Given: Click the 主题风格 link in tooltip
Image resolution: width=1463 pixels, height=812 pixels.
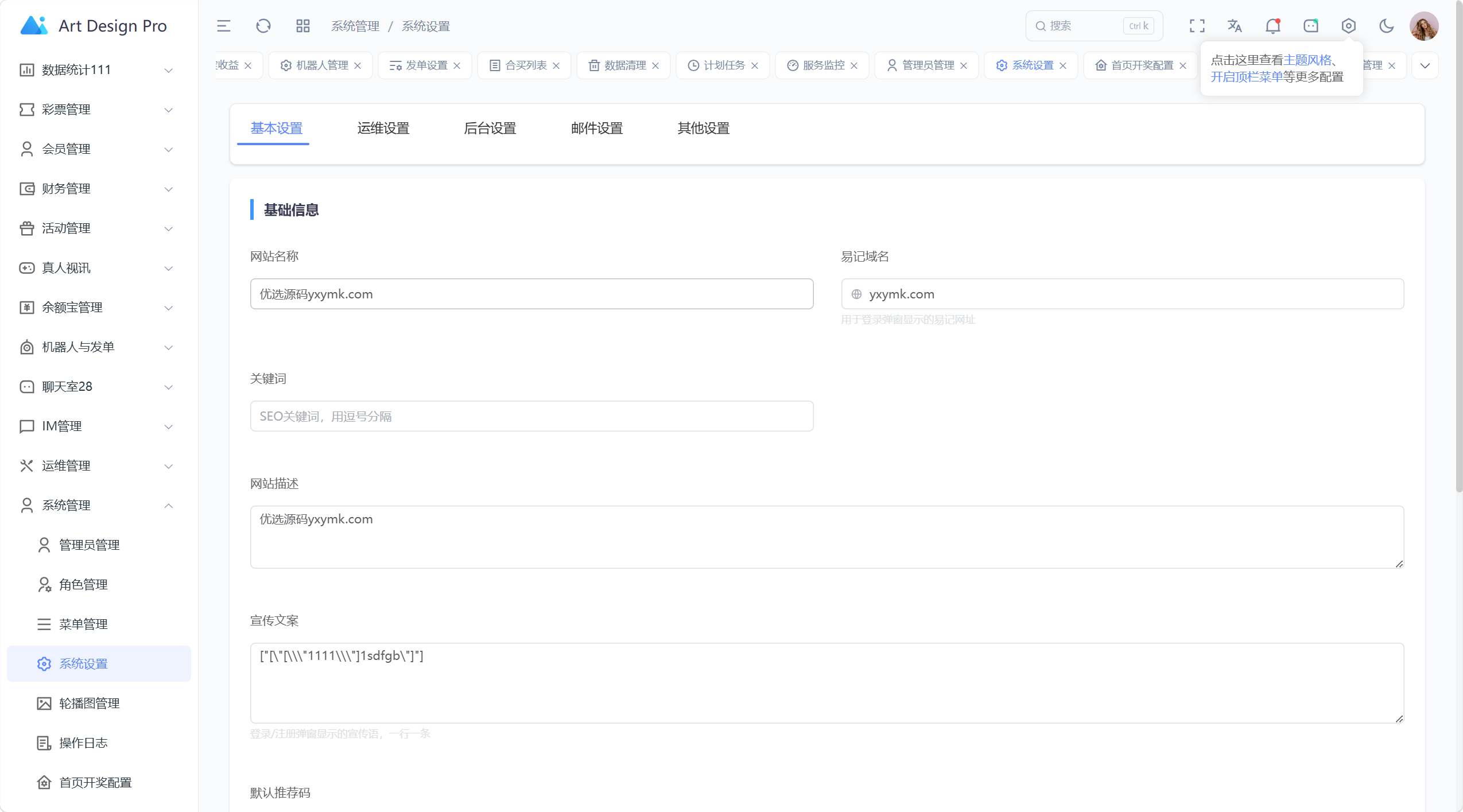Looking at the screenshot, I should click(1307, 60).
